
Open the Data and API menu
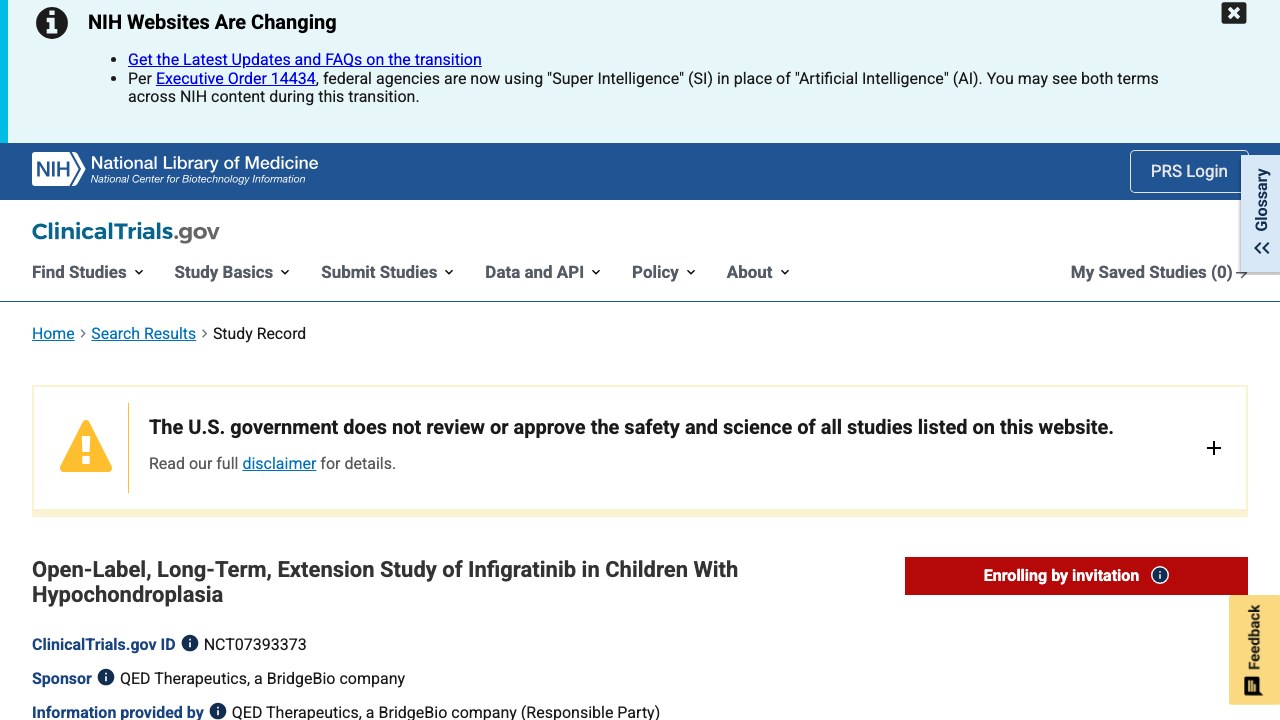[543, 272]
